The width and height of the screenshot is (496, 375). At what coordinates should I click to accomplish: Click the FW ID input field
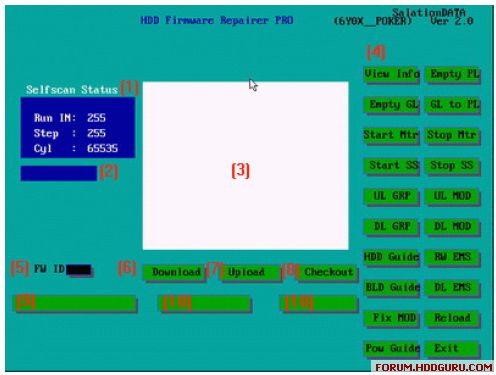coord(79,270)
